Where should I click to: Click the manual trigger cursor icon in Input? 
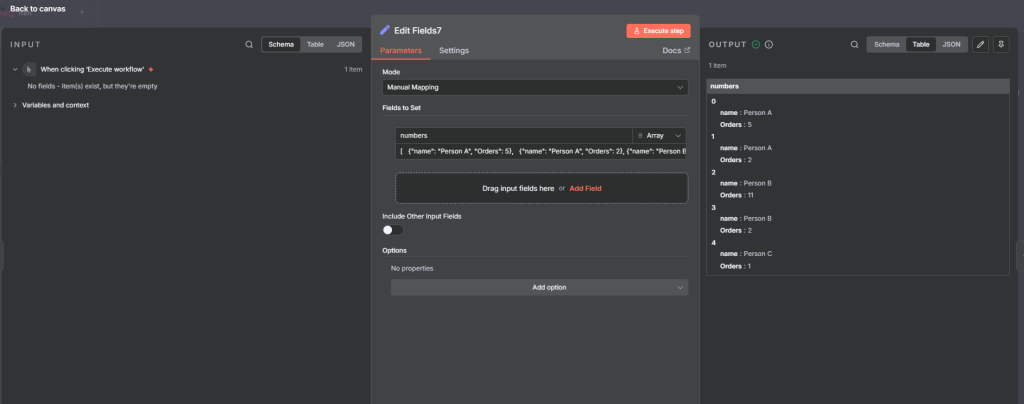29,70
